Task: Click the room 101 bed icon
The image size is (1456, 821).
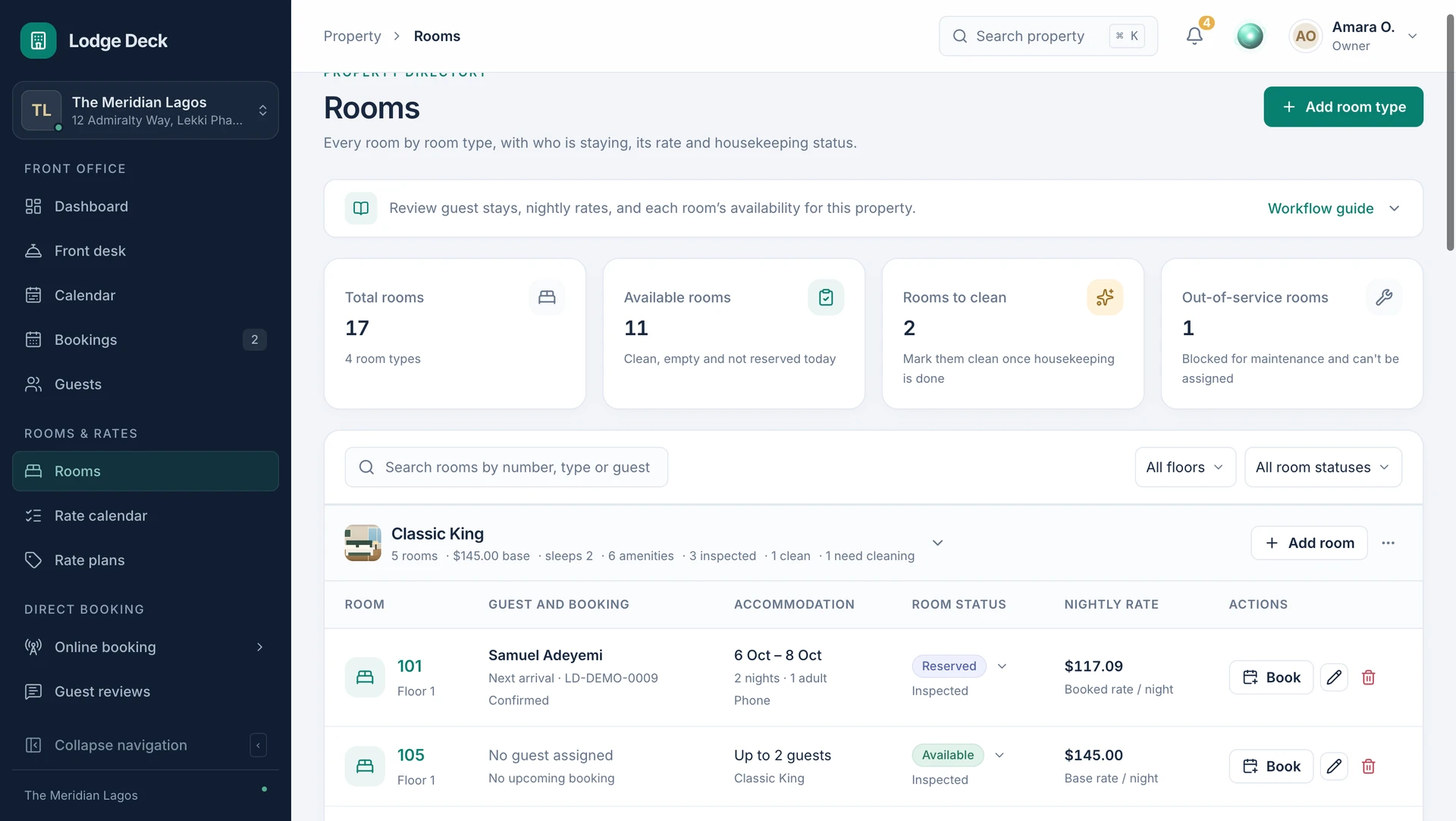Action: tap(365, 677)
